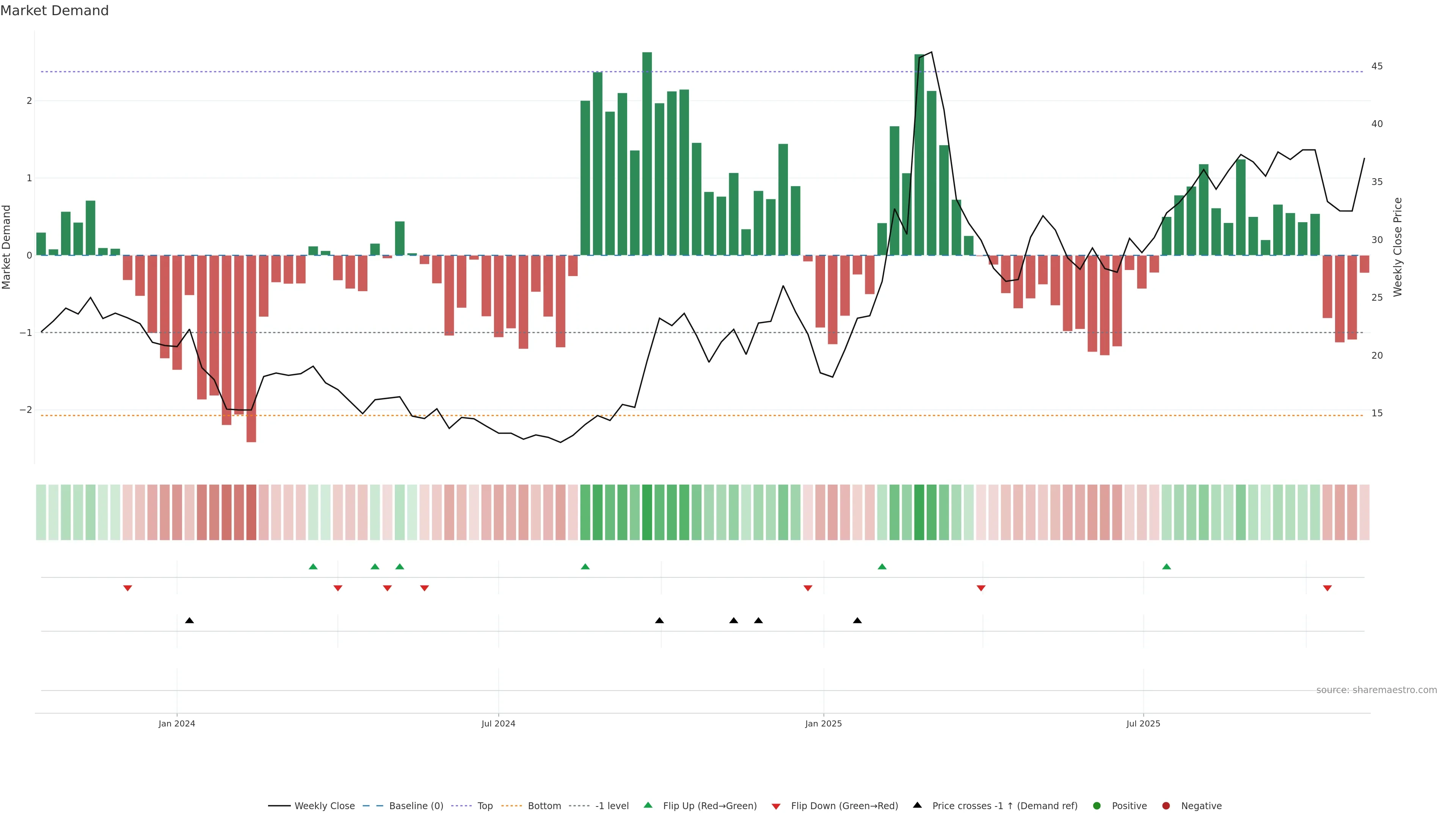Click last red flip-down marker on right
Screen dimensions: 1456x819
tap(1327, 588)
